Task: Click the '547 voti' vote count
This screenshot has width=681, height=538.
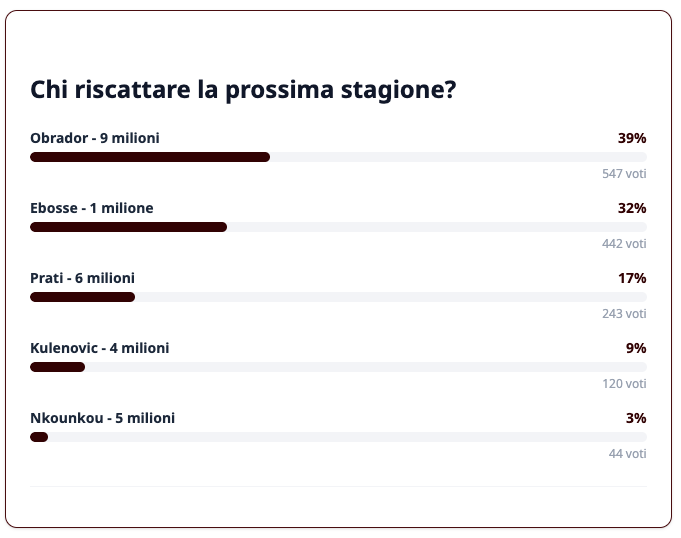Action: pyautogui.click(x=624, y=174)
